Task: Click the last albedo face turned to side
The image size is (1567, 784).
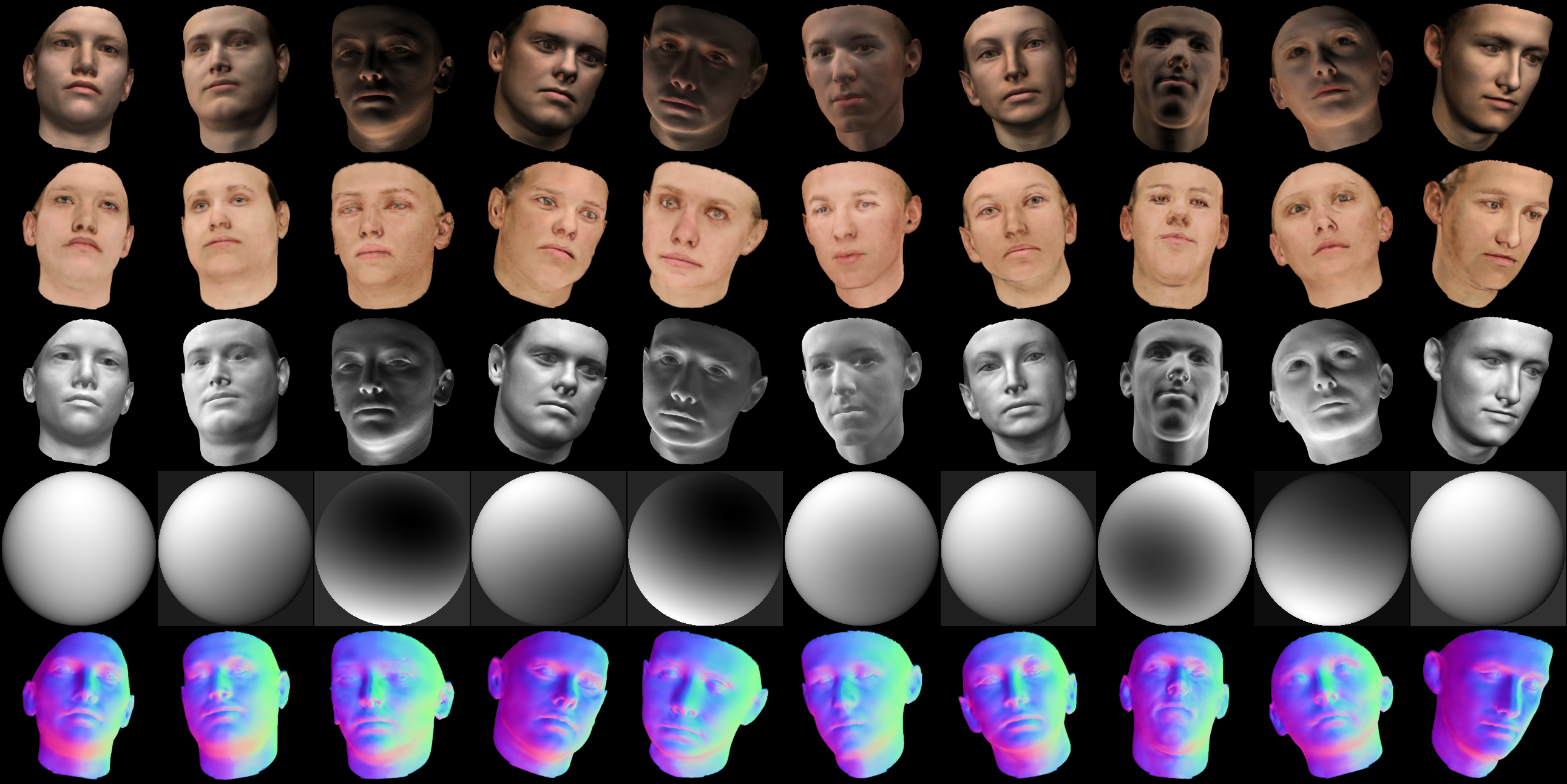Action: [x=1491, y=236]
